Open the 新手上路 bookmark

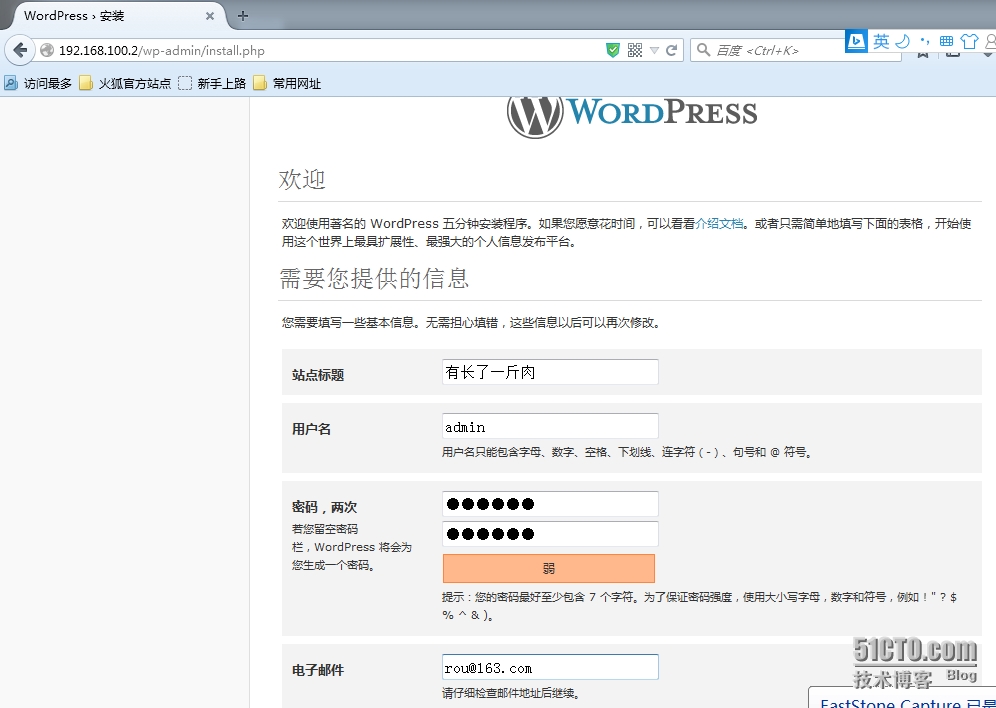212,83
